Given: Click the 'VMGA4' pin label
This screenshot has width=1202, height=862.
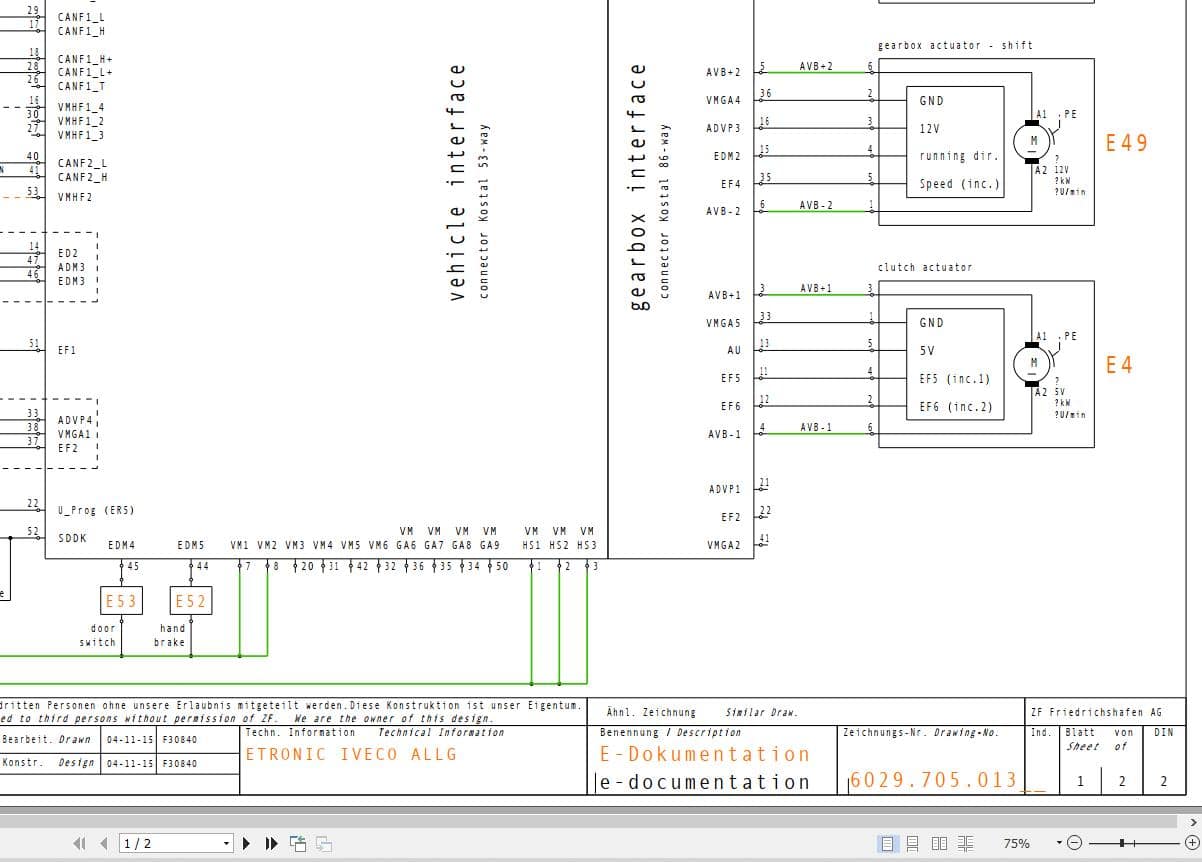Looking at the screenshot, I should pyautogui.click(x=723, y=100).
